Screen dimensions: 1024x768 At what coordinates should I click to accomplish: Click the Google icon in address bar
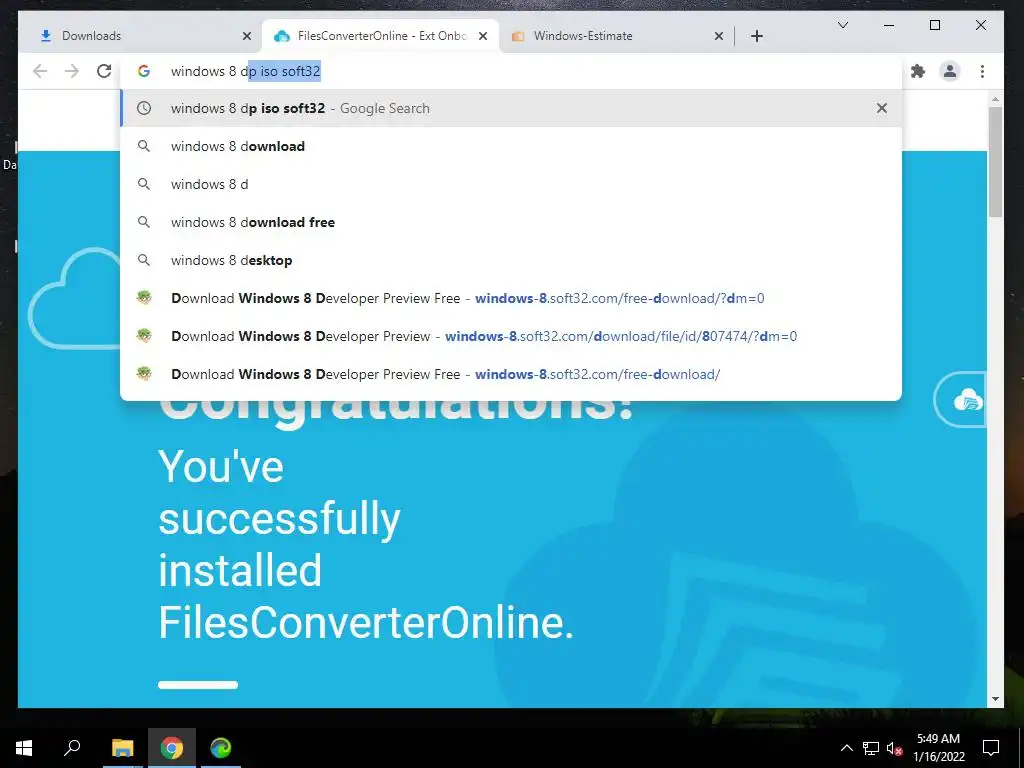coord(144,71)
